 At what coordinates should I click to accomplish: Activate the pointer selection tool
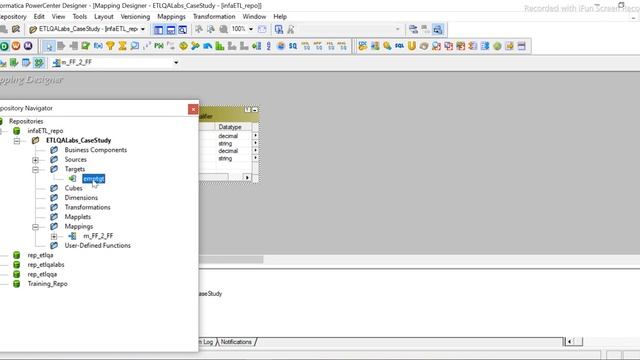[49, 46]
